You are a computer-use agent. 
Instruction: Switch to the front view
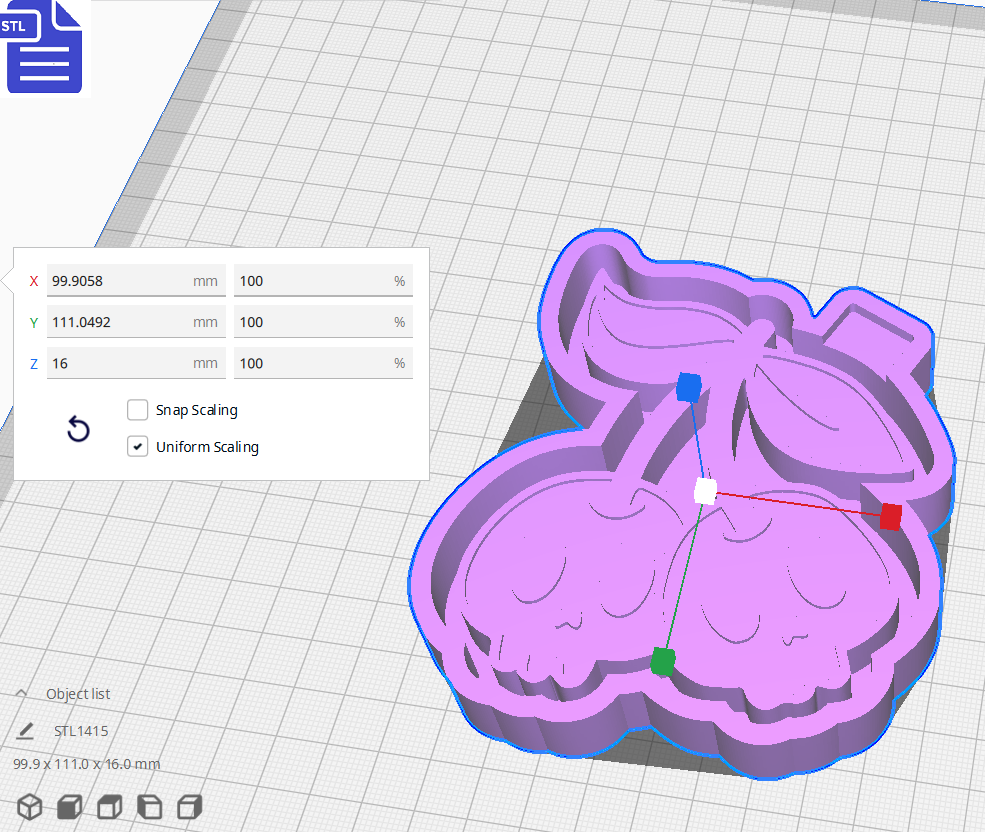(x=68, y=807)
